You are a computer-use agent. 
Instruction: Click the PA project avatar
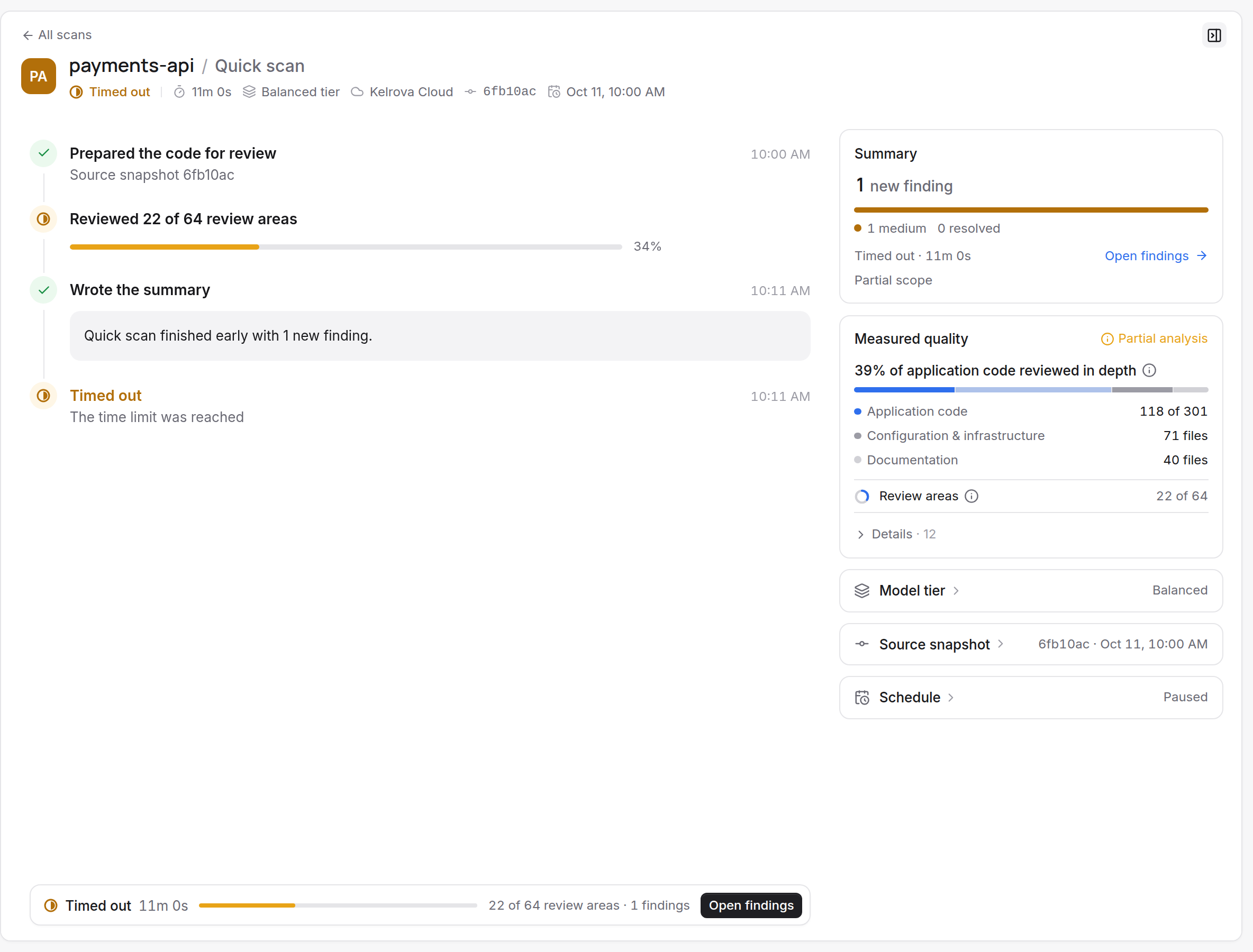coord(39,76)
